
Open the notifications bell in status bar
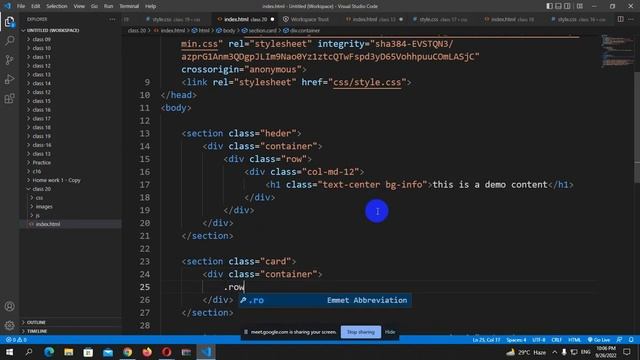coord(631,340)
